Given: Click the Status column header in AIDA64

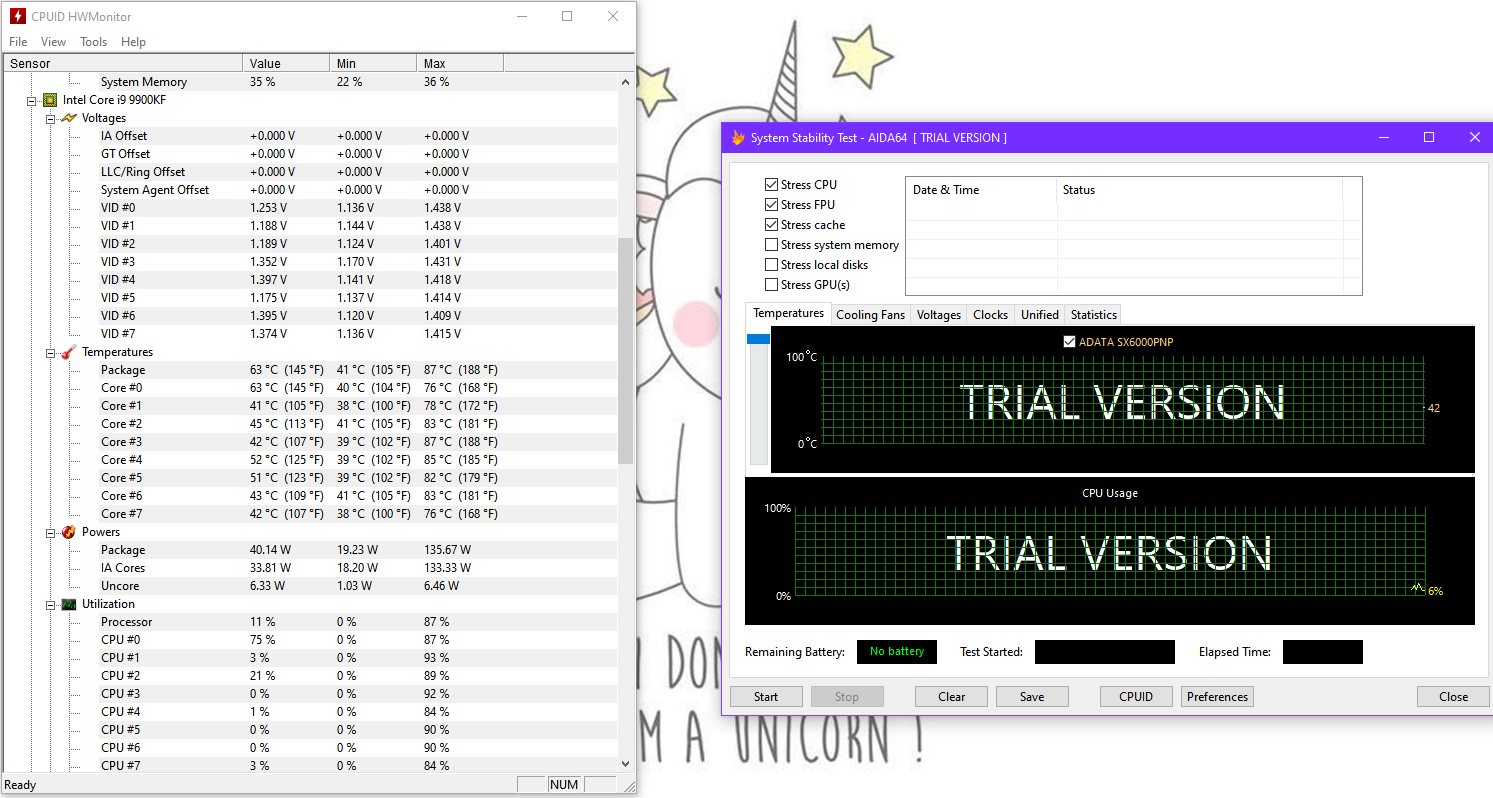Looking at the screenshot, I should (1199, 190).
